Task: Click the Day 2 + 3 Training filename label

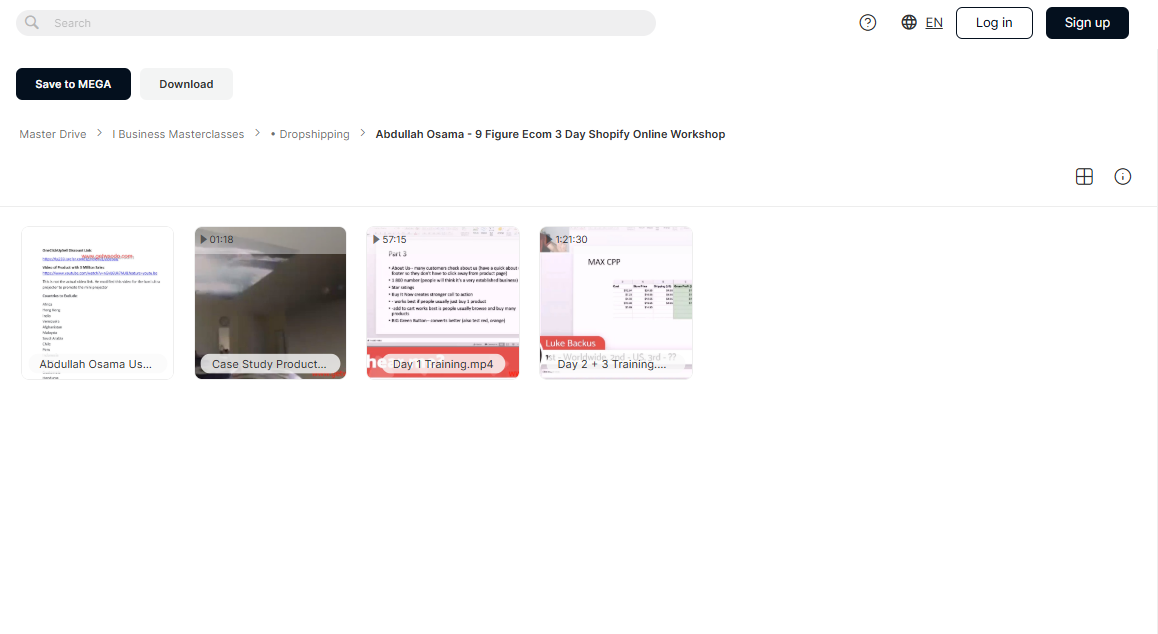Action: 613,364
